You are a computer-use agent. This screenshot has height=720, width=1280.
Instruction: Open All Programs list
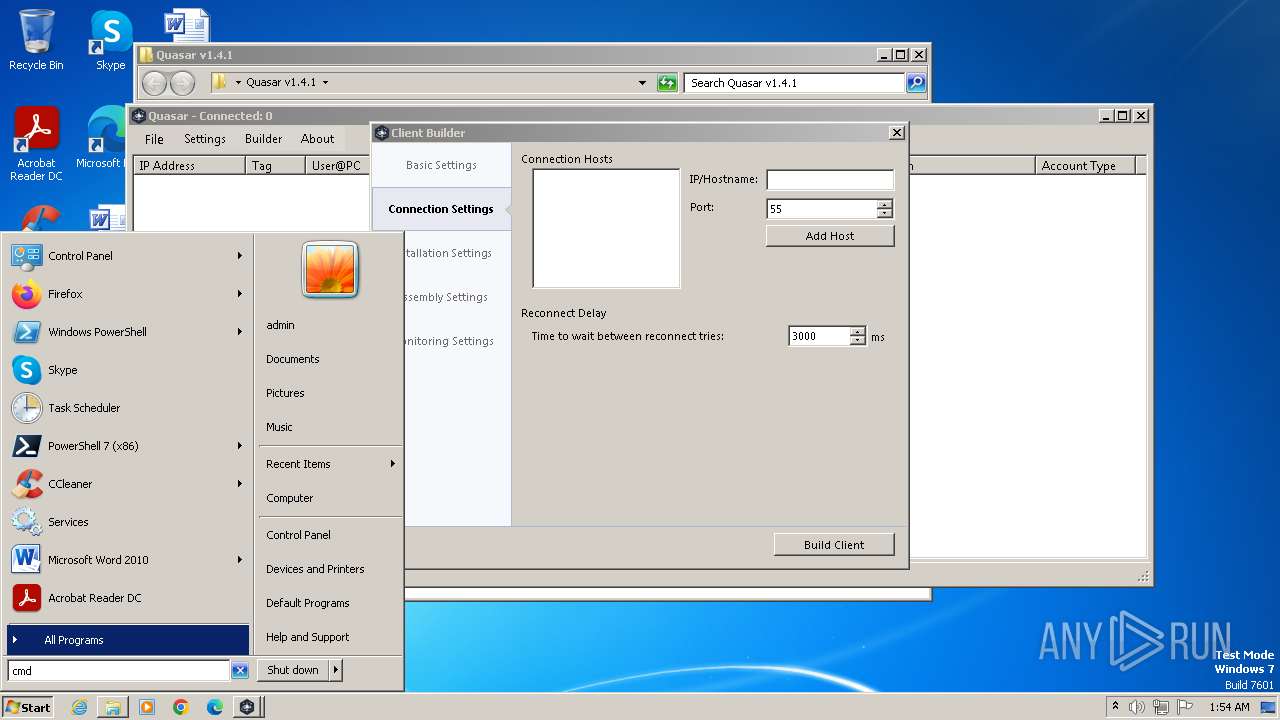[x=128, y=640]
